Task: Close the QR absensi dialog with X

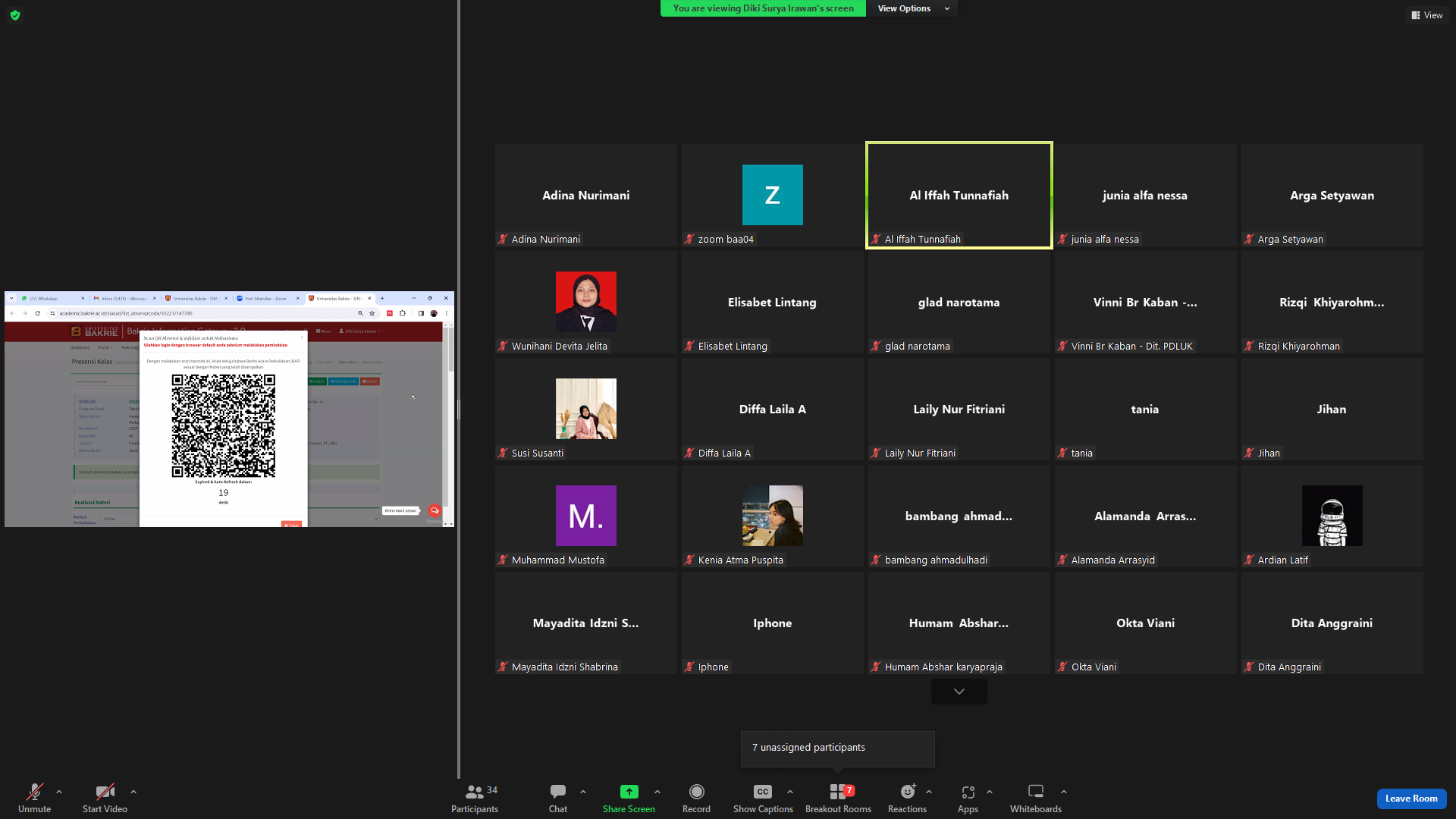Action: 302,337
